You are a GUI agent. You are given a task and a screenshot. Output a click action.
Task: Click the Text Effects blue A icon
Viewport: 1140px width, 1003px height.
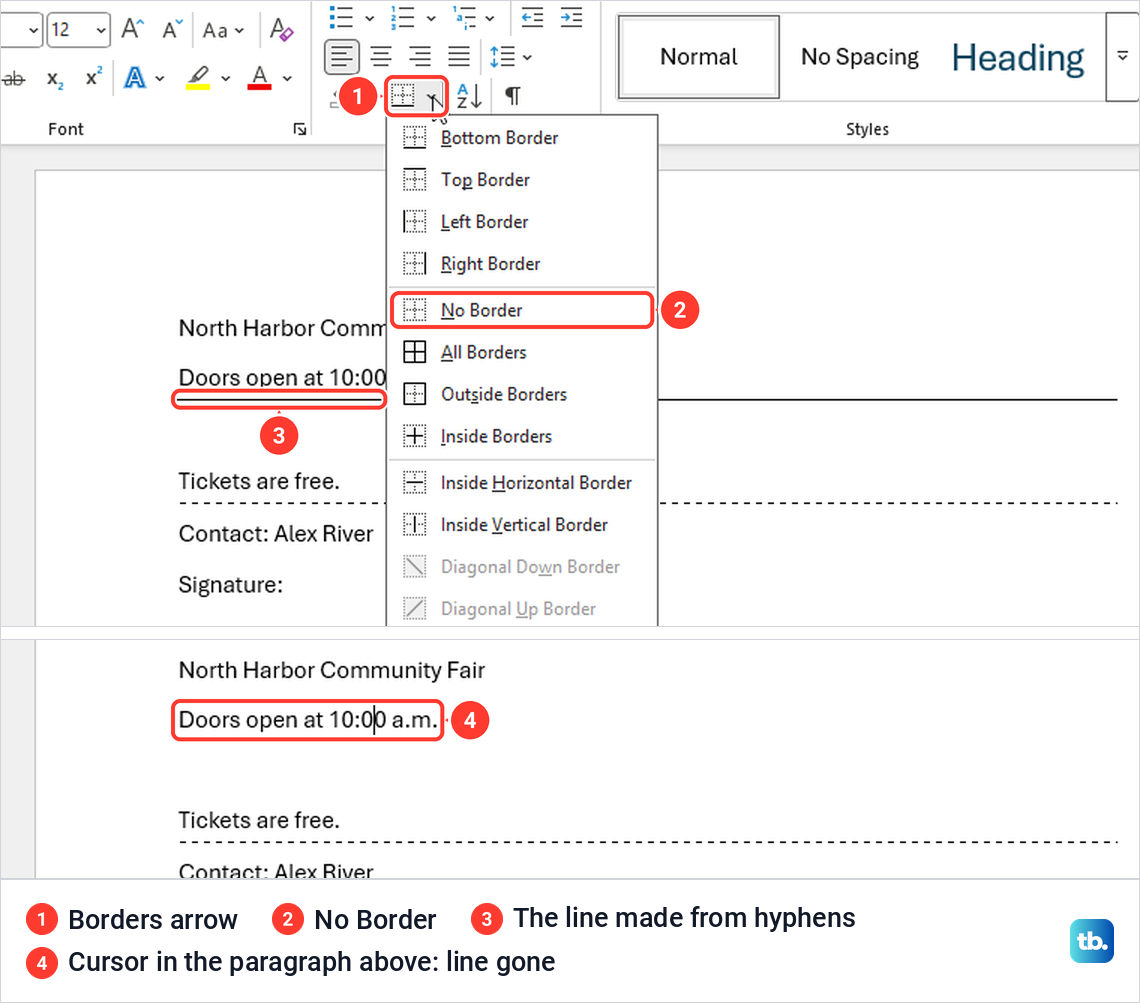click(135, 78)
